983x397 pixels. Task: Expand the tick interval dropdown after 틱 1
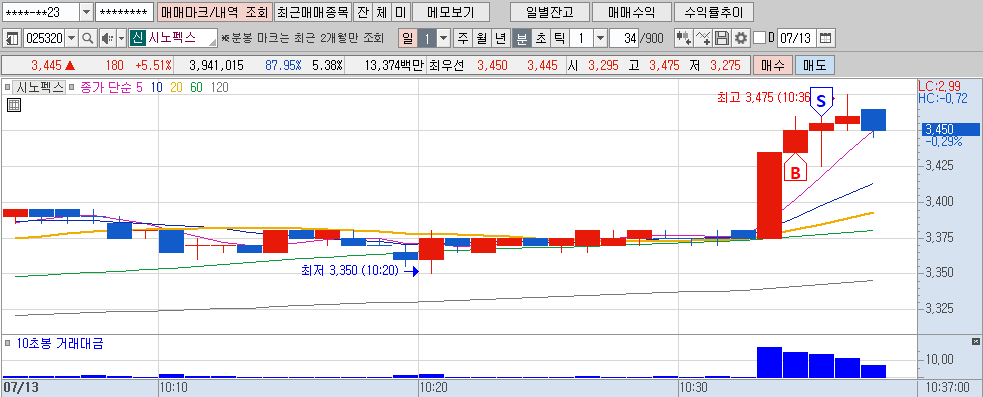(601, 38)
